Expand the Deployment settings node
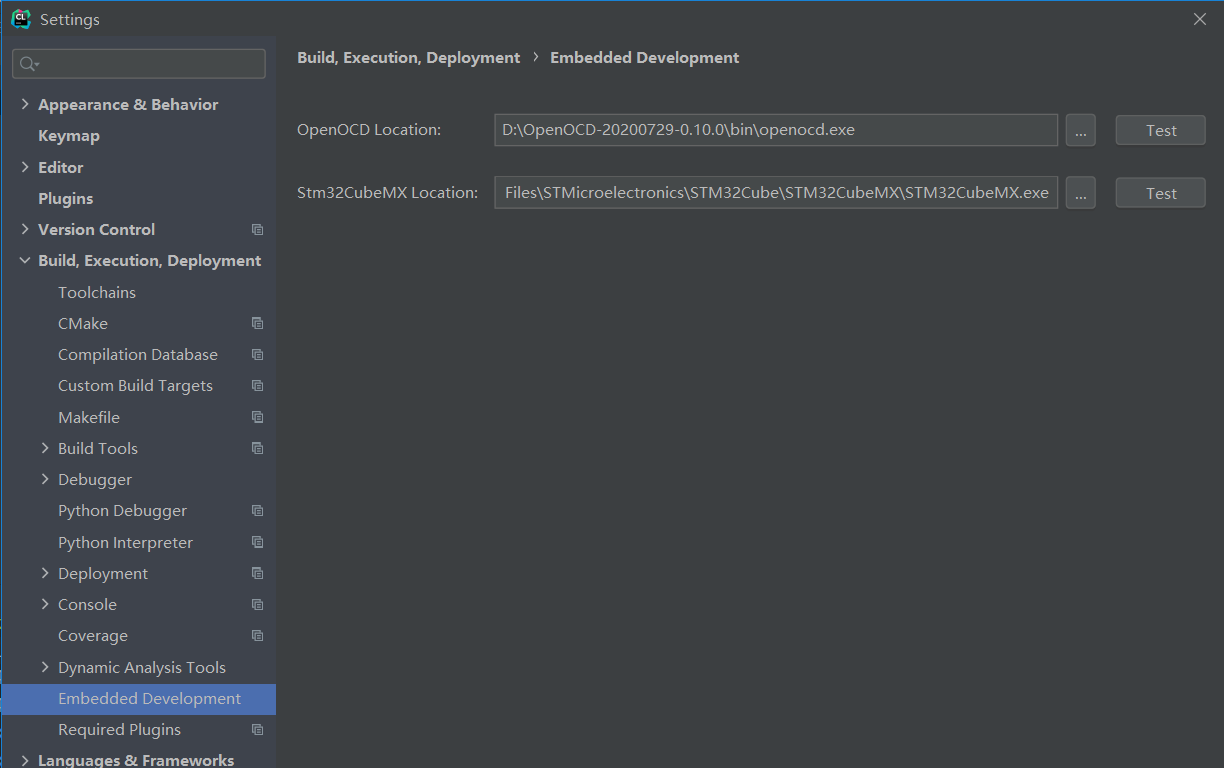1224x768 pixels. [x=45, y=573]
